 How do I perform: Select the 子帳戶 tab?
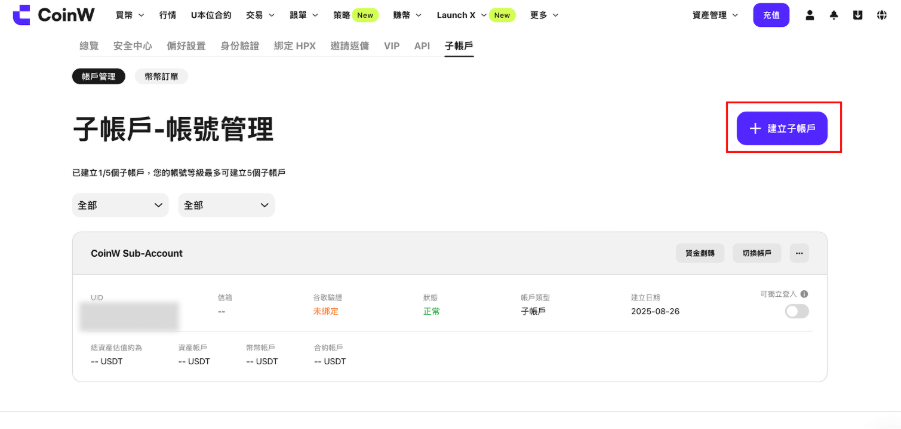click(459, 46)
